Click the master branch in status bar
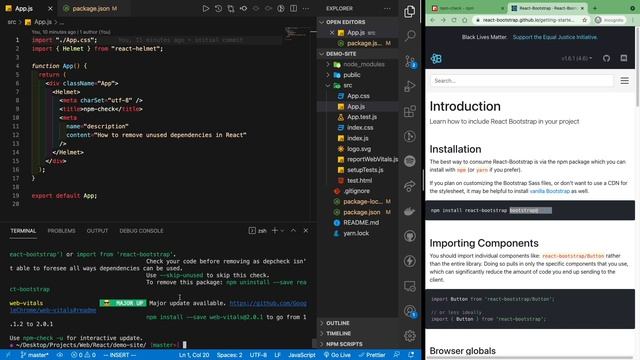 coord(34,355)
